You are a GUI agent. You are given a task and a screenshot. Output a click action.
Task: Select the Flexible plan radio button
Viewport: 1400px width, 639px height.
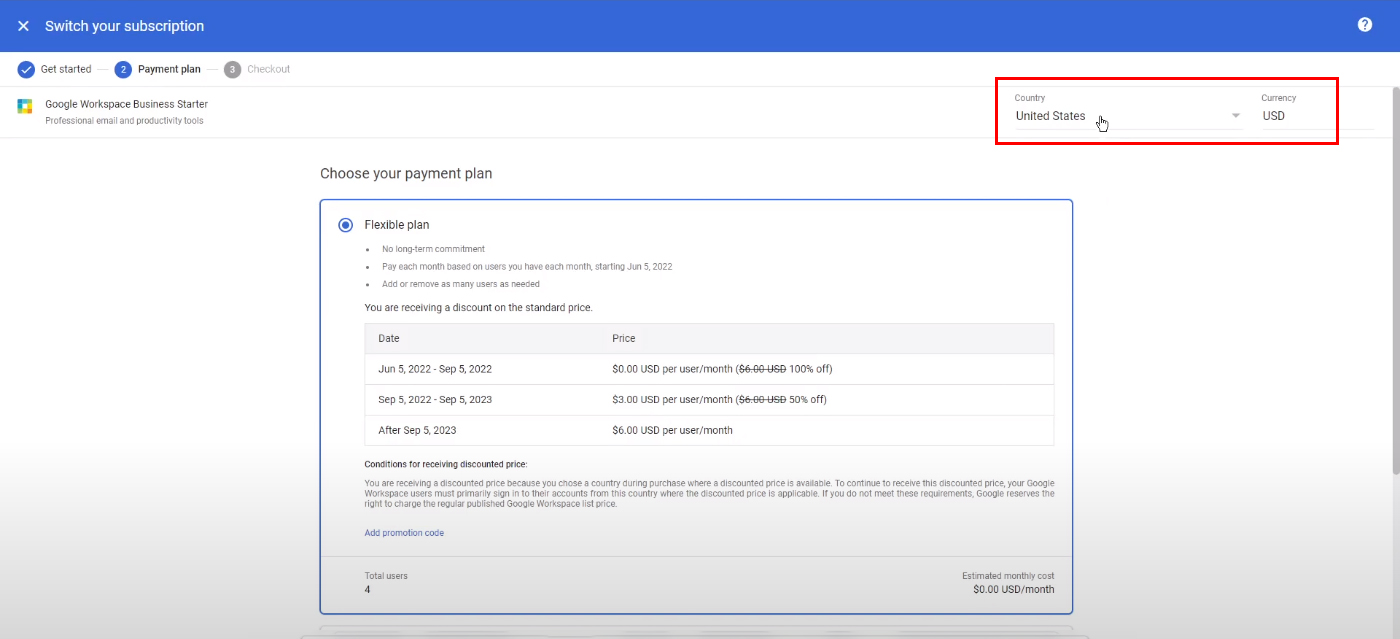pyautogui.click(x=346, y=225)
